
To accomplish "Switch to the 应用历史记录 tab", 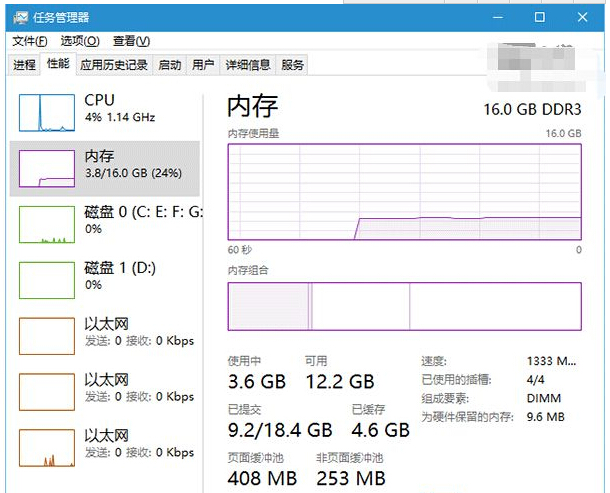I will 114,65.
